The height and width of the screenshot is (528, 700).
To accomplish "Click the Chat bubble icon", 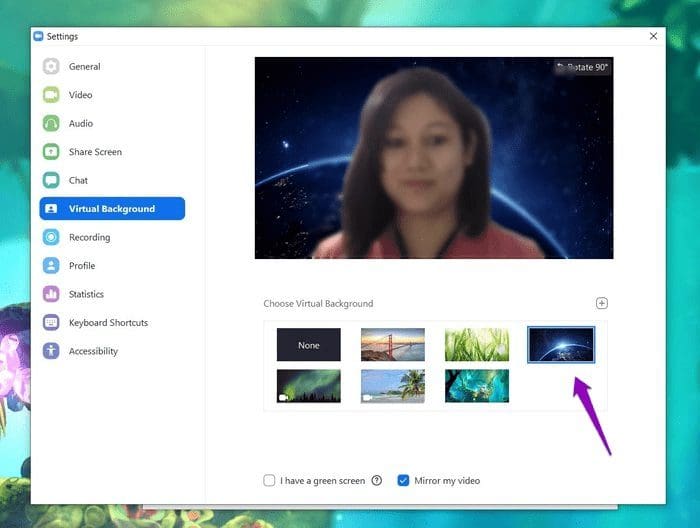I will click(51, 180).
